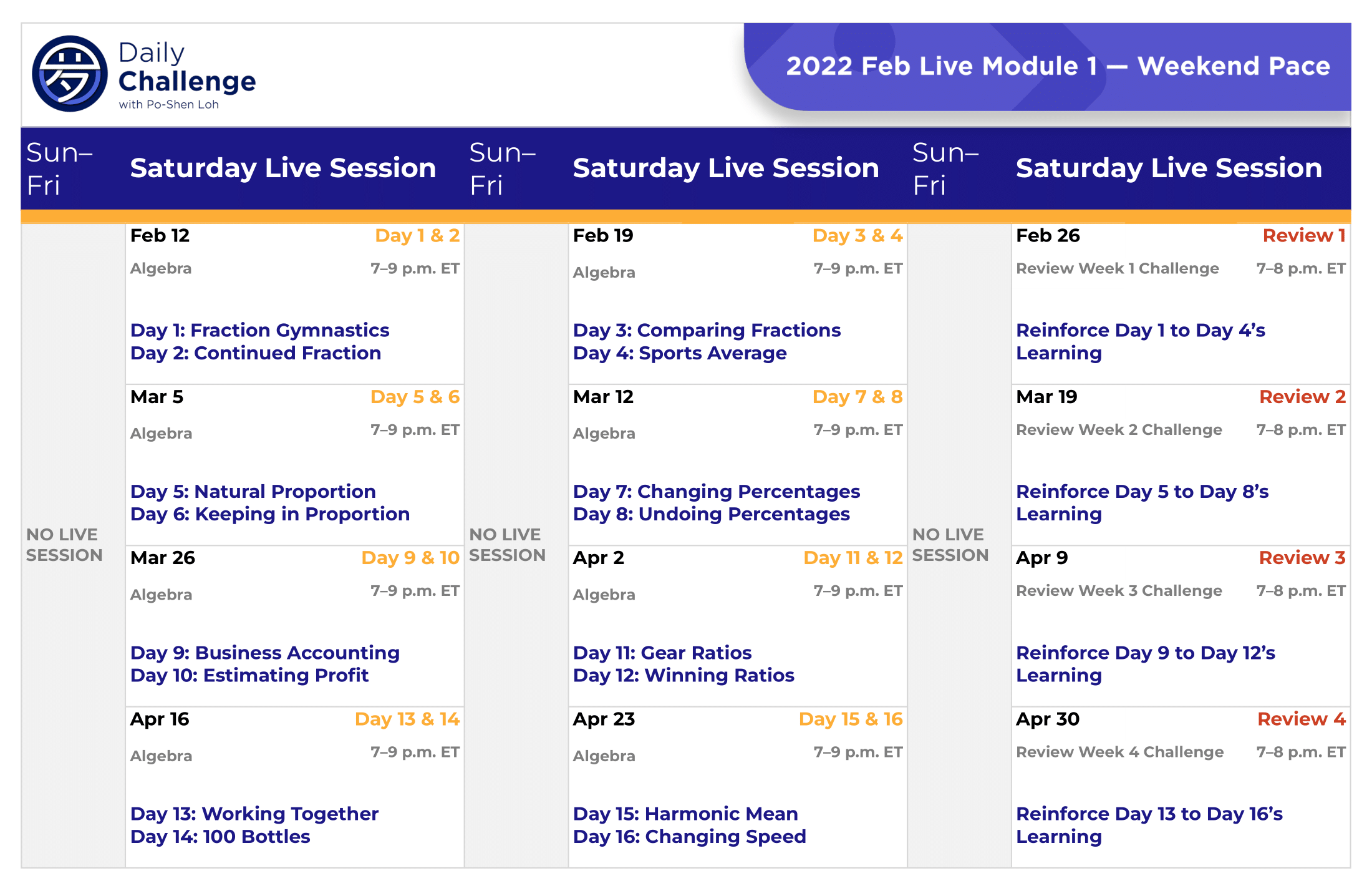The image size is (1372, 891).
Task: Open Reinforce Day 1 to Day 4's Learning
Action: (1140, 341)
